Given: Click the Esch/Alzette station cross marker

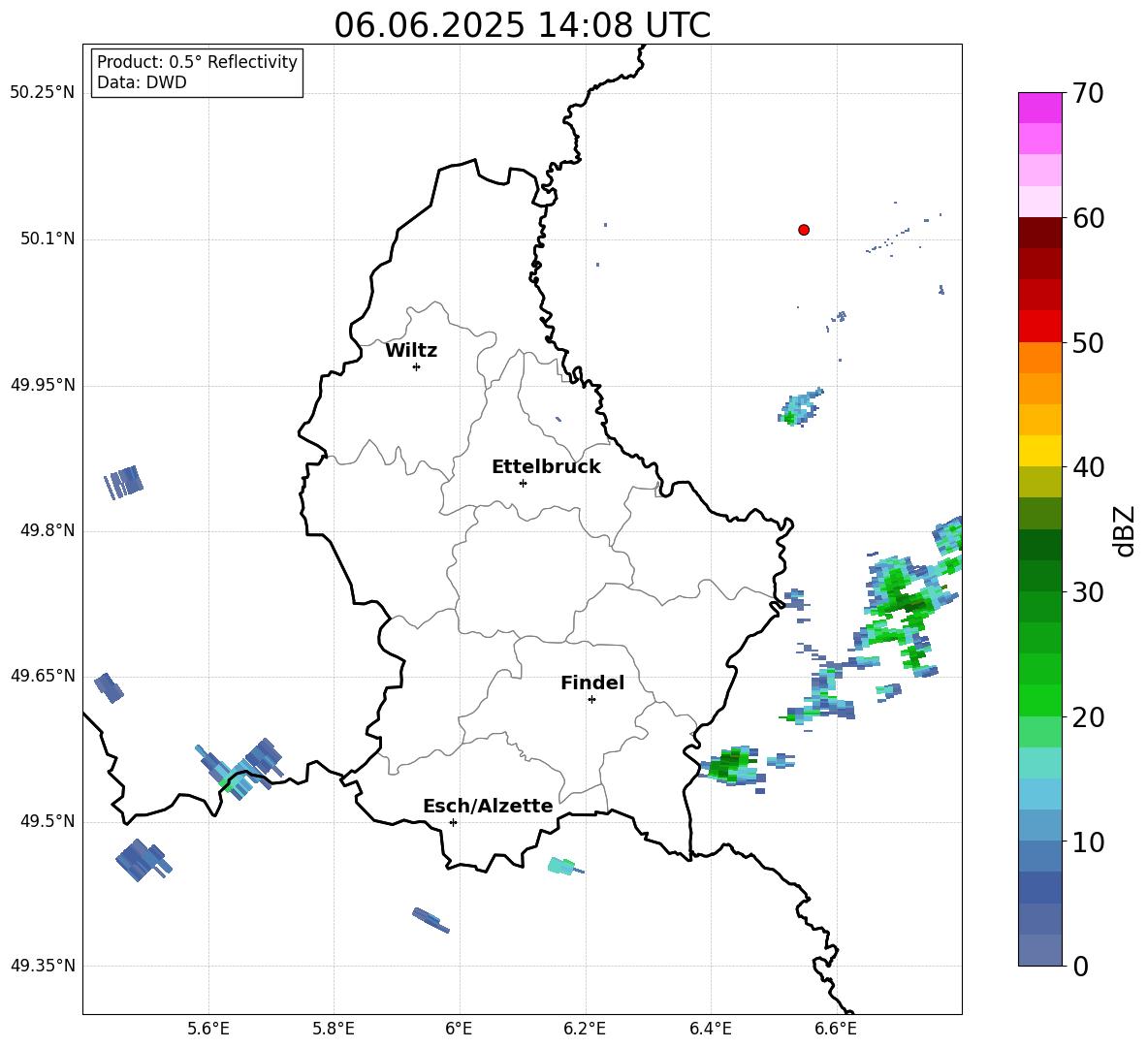Looking at the screenshot, I should point(453,822).
